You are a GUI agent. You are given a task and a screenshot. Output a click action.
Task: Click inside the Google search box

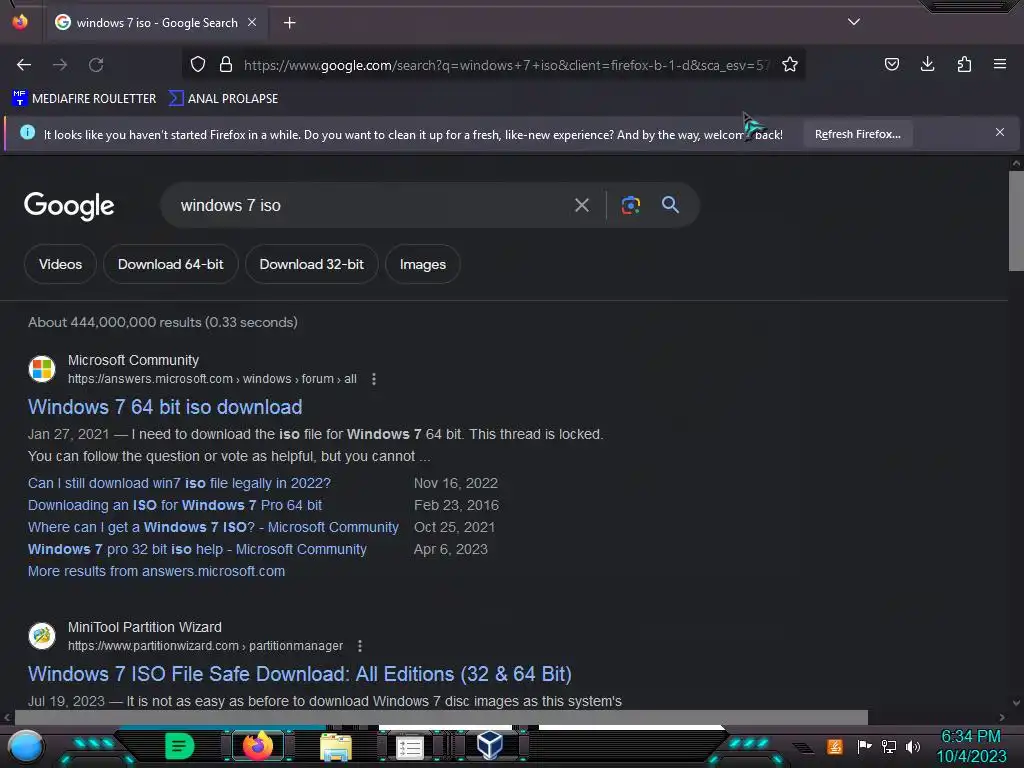click(372, 205)
